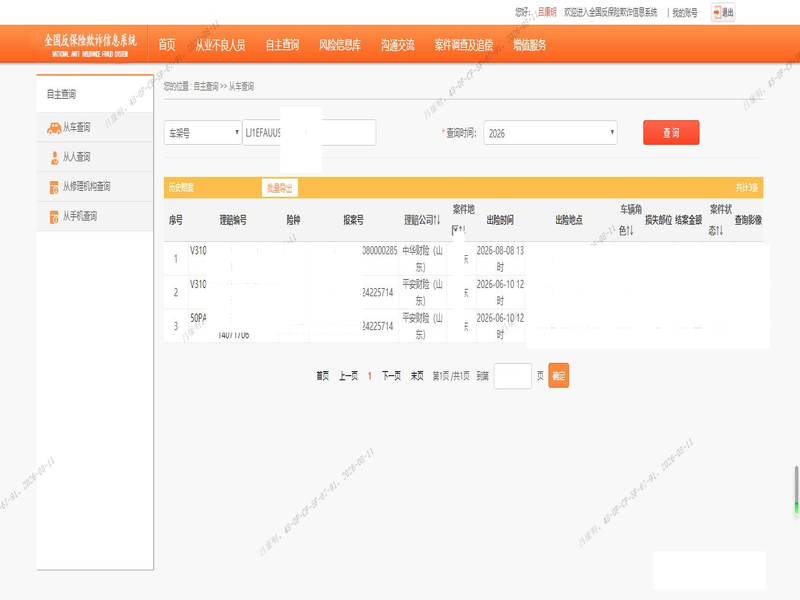Click the vehicle frame number input field

pyautogui.click(x=309, y=133)
